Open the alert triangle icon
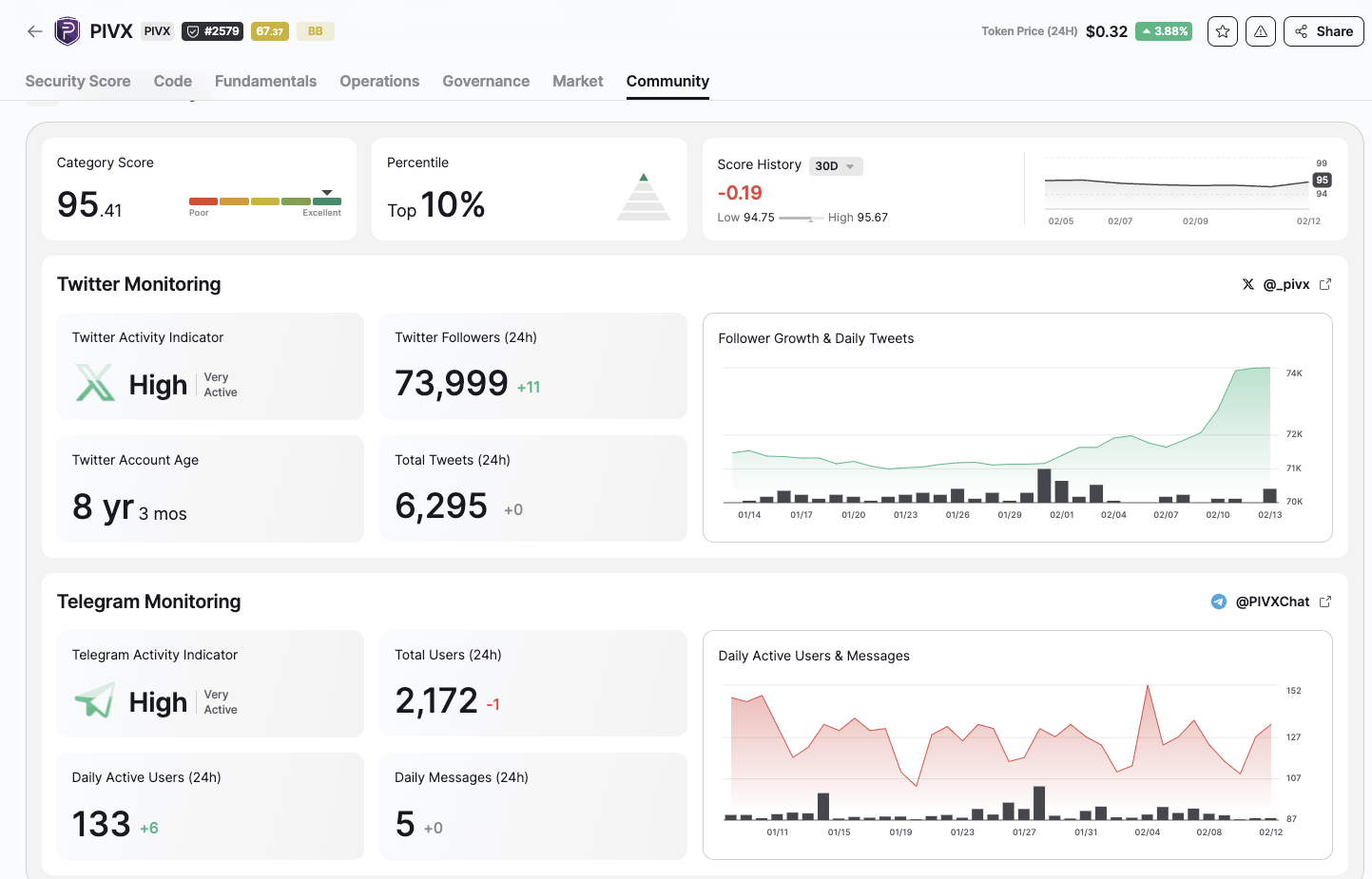1372x879 pixels. click(1261, 31)
